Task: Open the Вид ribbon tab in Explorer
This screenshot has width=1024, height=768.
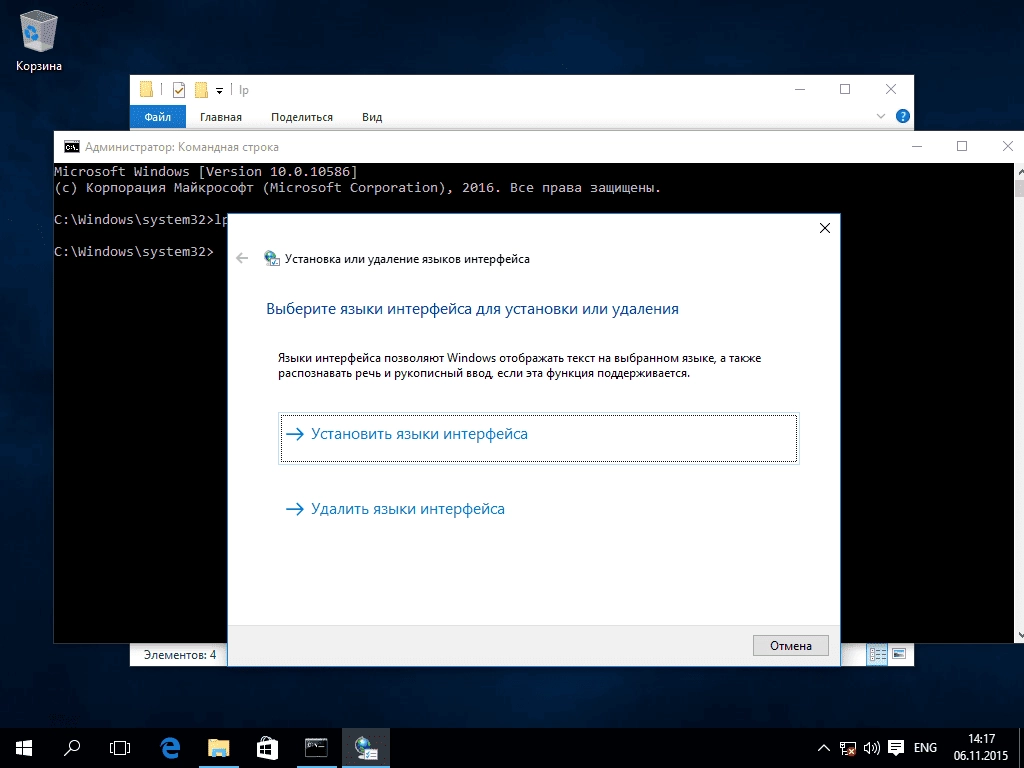Action: pos(372,117)
